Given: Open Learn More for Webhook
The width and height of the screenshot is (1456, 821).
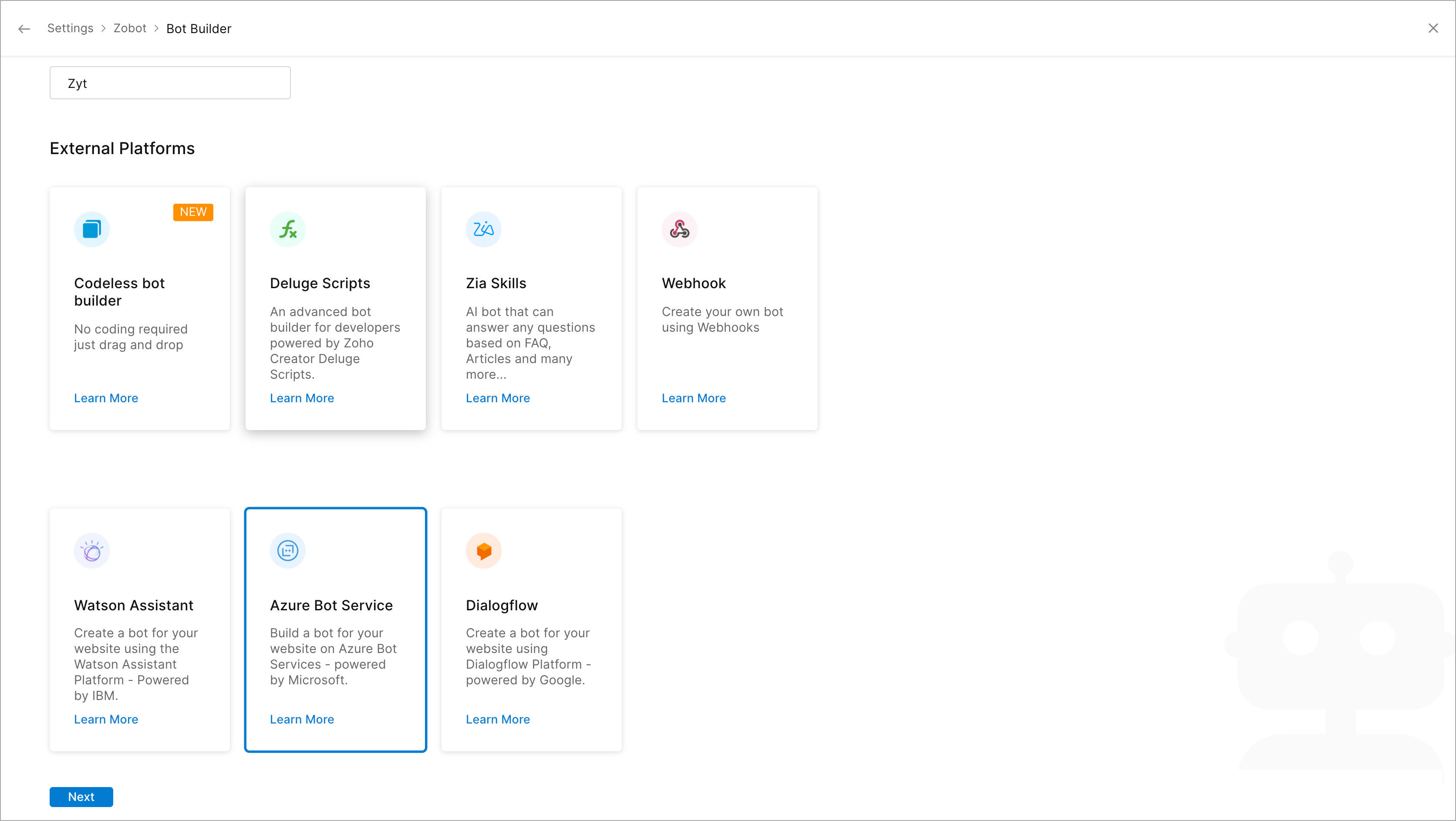Looking at the screenshot, I should pos(694,398).
